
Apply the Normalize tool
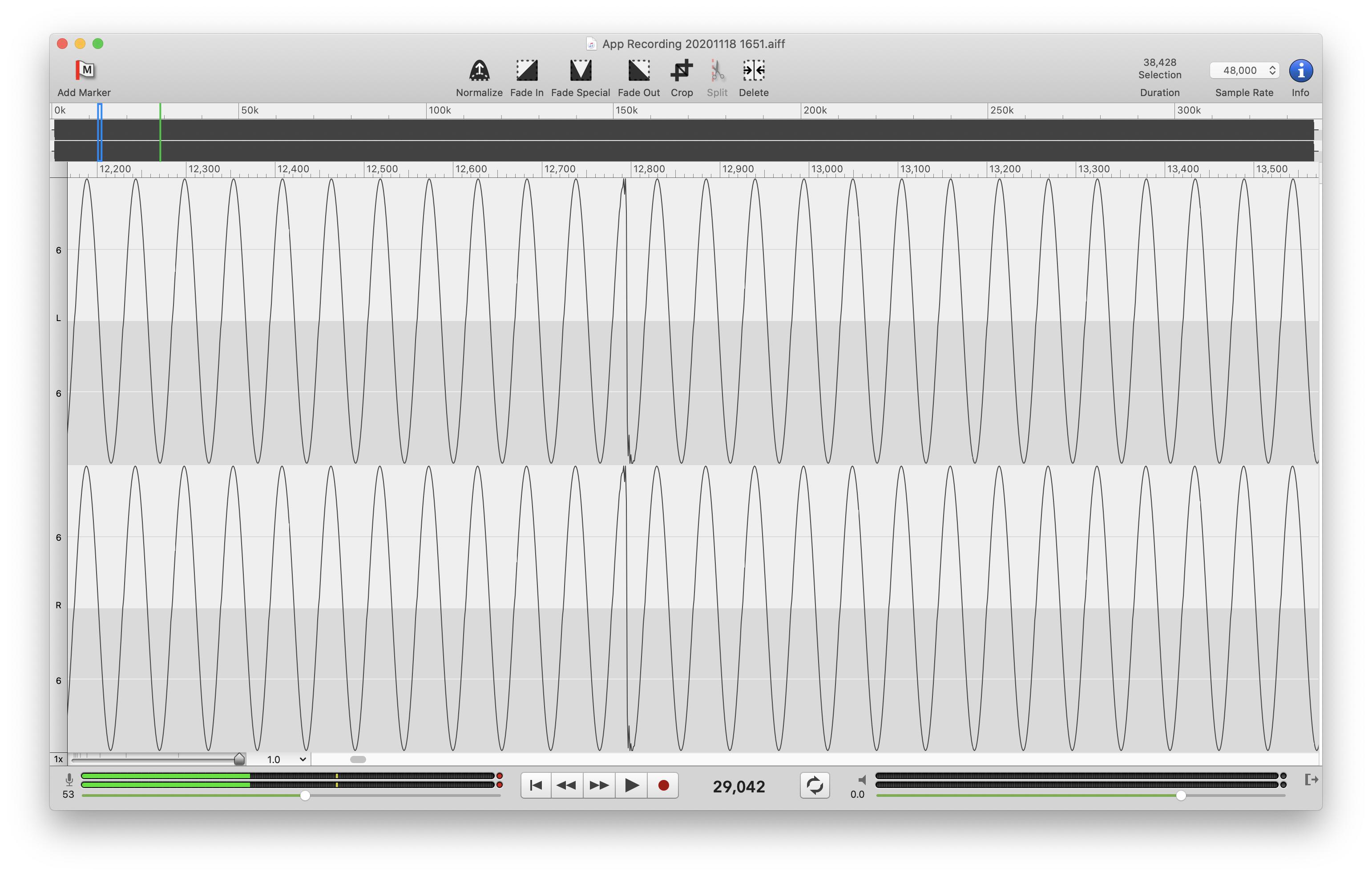479,71
